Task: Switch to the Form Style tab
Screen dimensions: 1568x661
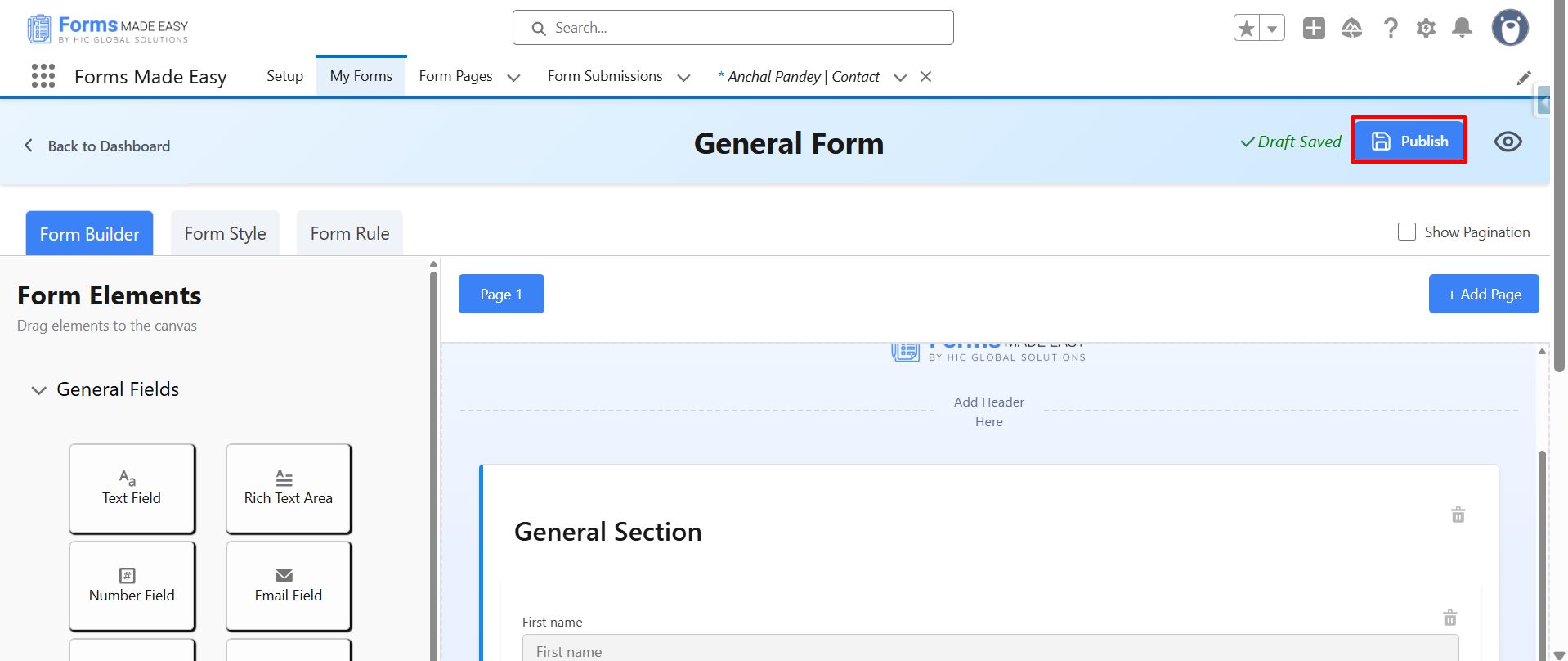Action: coord(225,233)
